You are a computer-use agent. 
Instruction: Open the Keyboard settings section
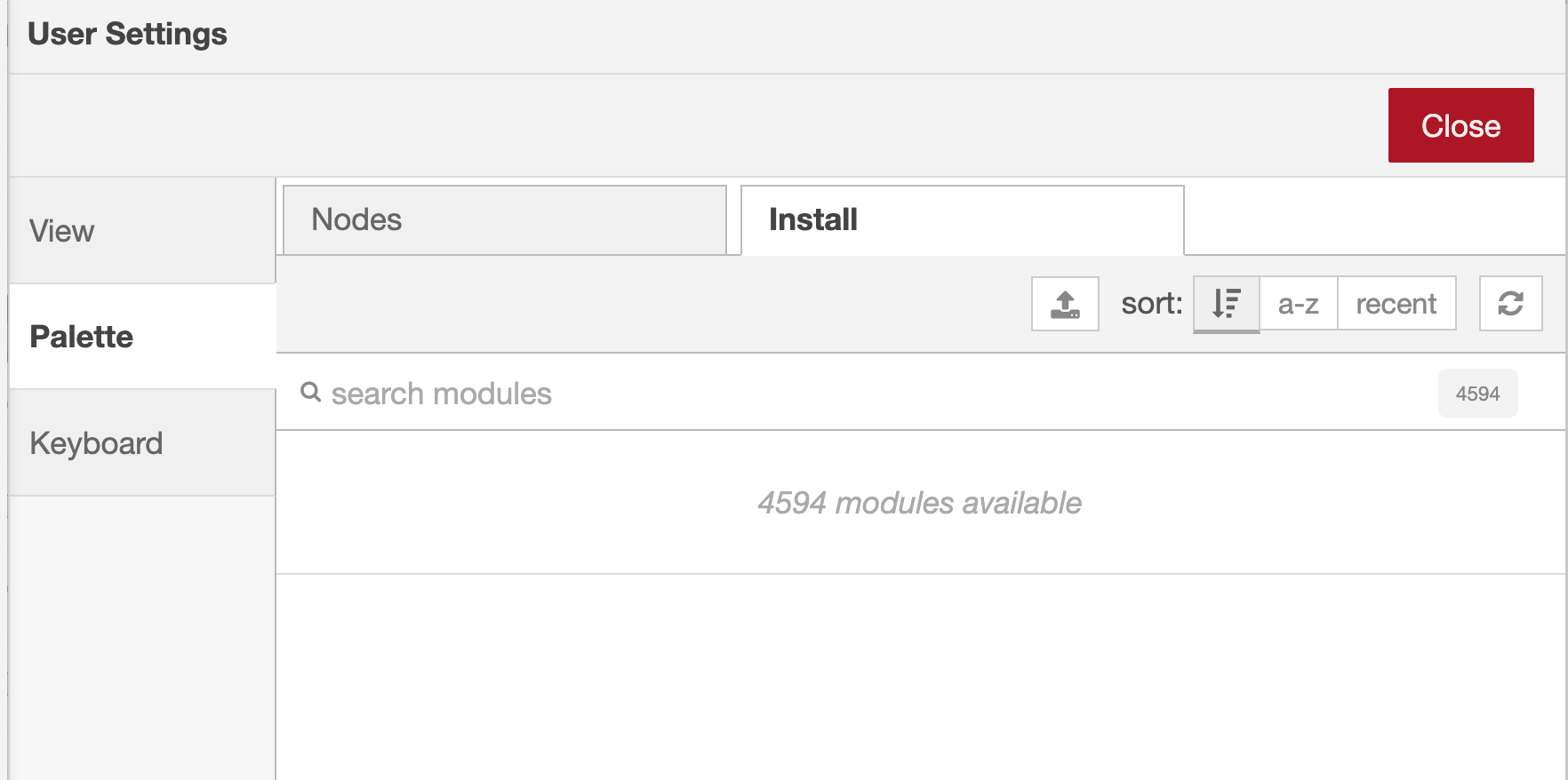[x=142, y=443]
